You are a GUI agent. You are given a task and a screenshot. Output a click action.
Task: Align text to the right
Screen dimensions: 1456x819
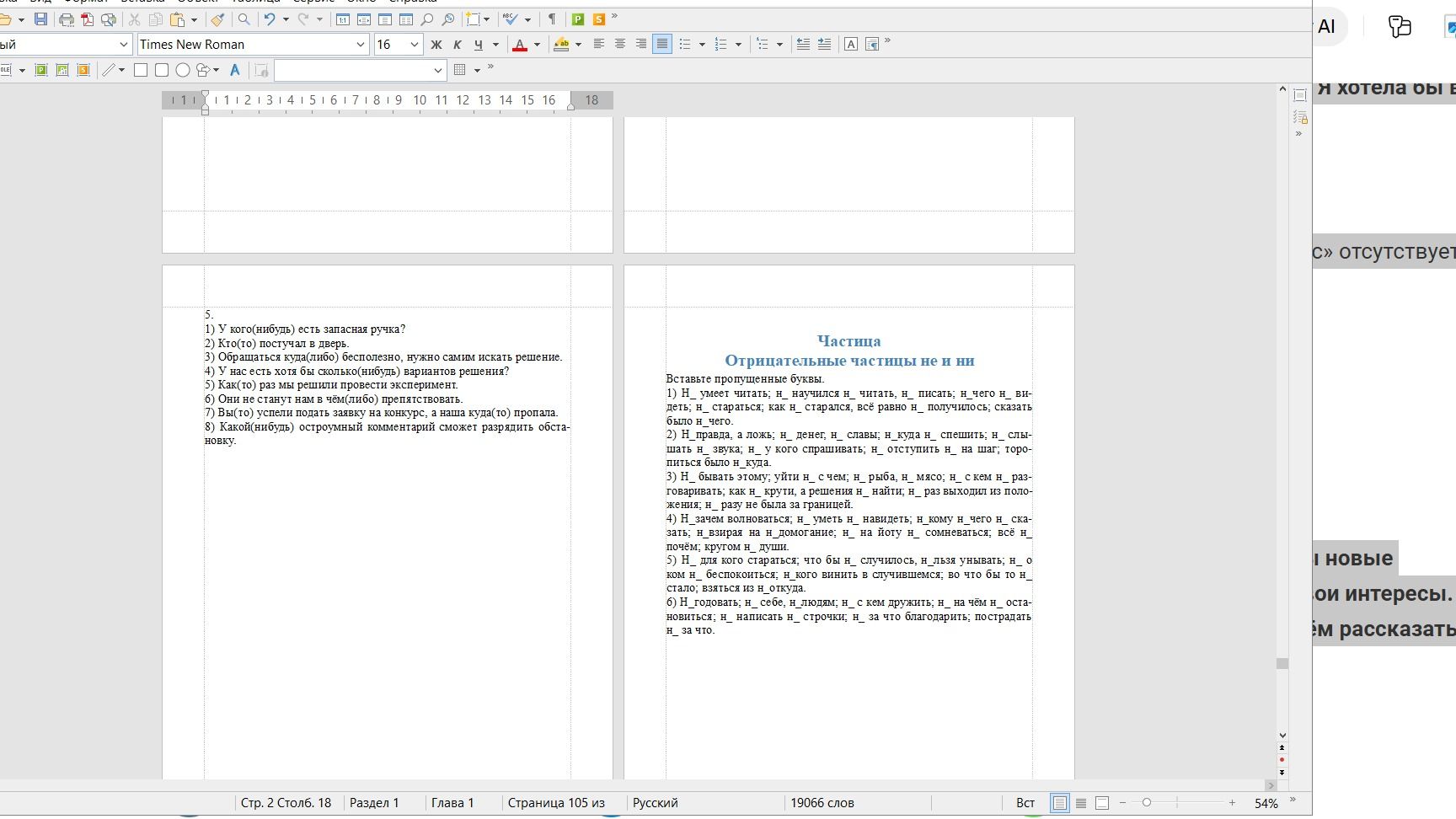[x=641, y=44]
